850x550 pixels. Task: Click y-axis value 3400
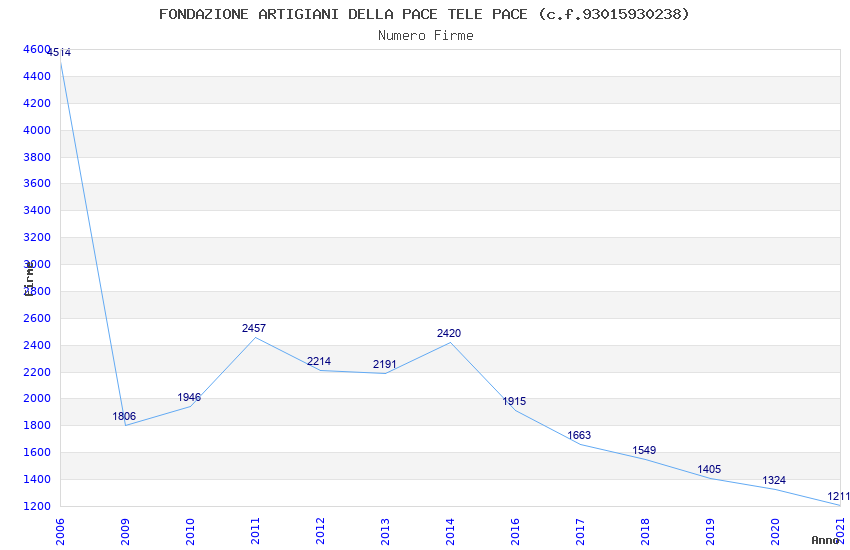(x=37, y=210)
